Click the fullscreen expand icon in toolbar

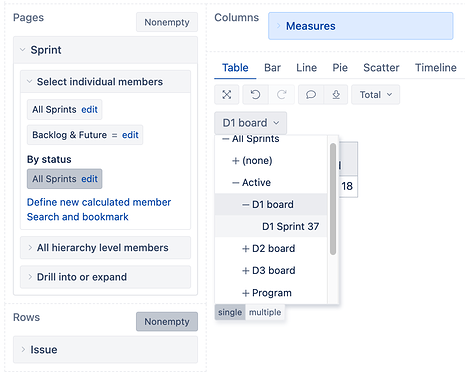point(227,95)
